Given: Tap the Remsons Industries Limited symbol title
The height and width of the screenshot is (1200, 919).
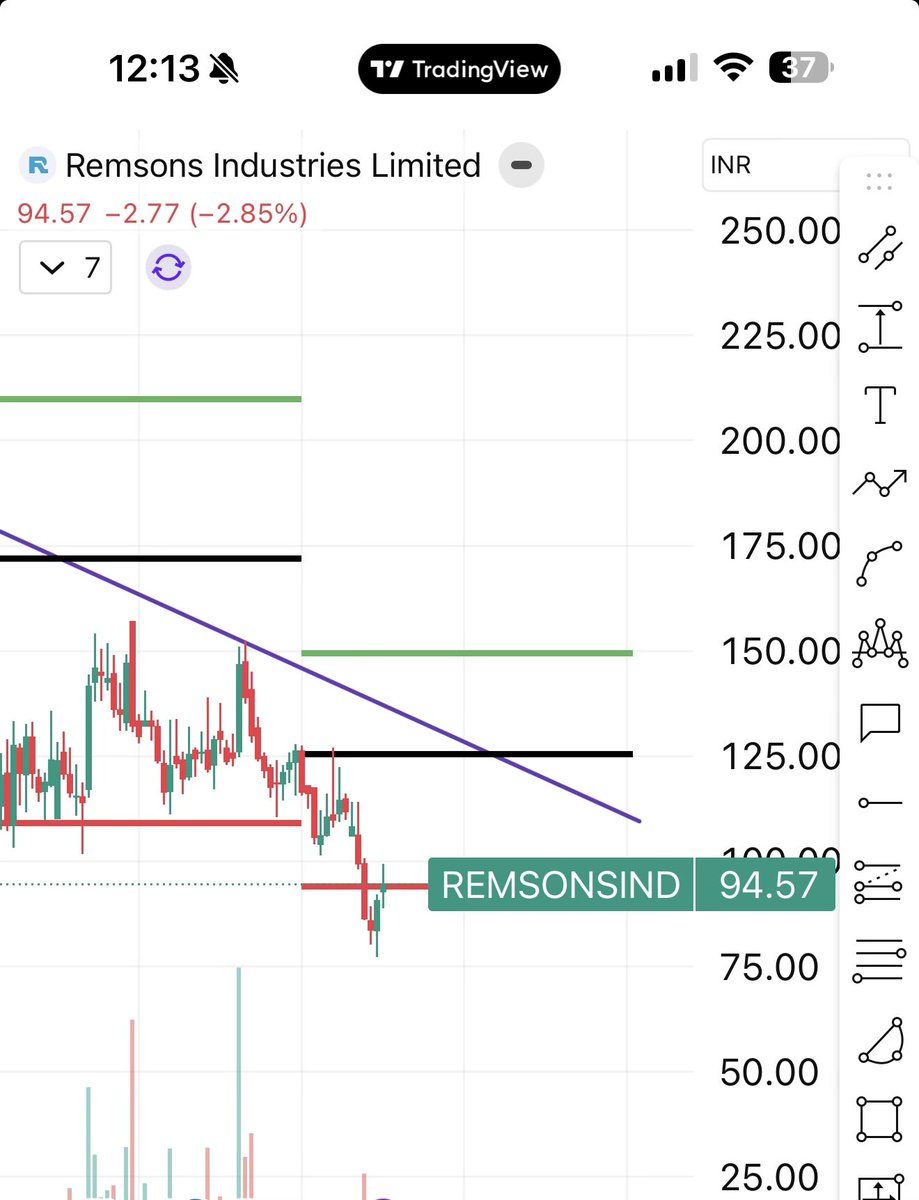Looking at the screenshot, I should pyautogui.click(x=273, y=165).
